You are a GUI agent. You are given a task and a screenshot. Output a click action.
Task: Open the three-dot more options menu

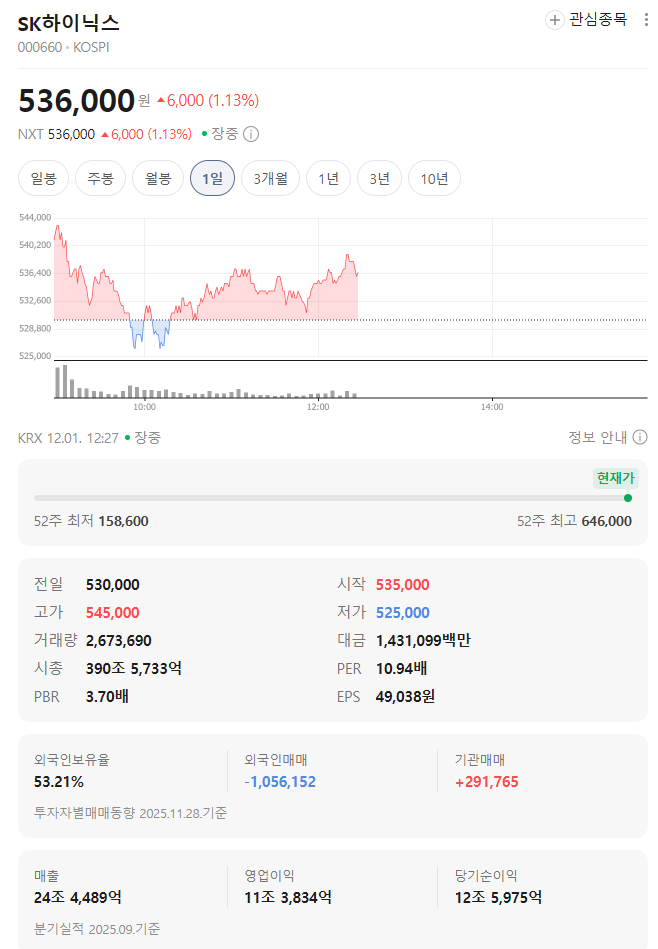pyautogui.click(x=646, y=20)
